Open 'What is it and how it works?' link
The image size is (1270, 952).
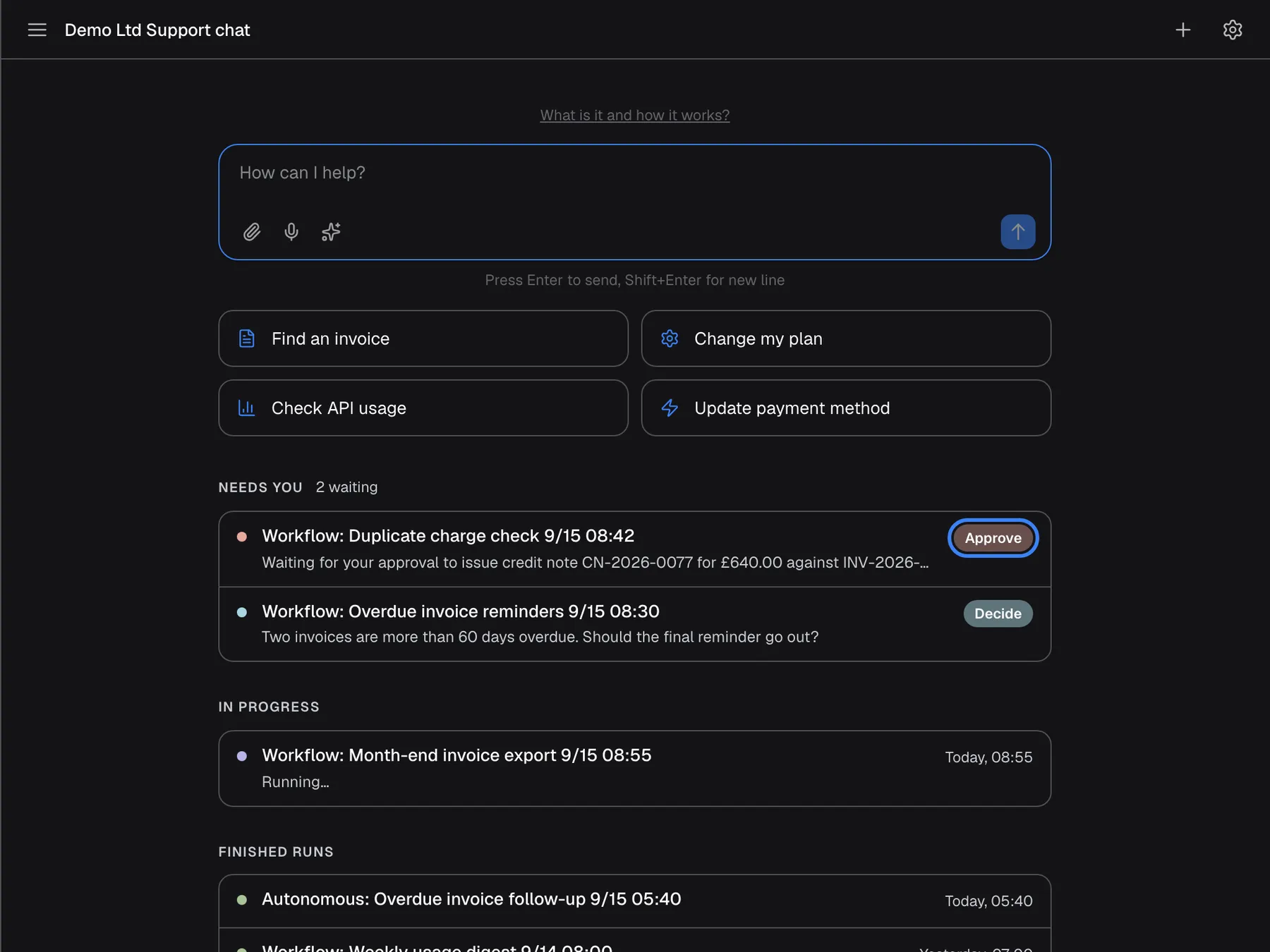tap(635, 115)
